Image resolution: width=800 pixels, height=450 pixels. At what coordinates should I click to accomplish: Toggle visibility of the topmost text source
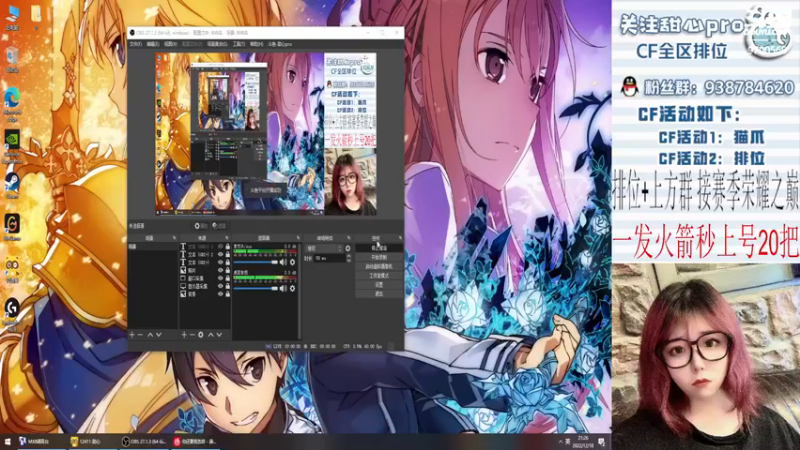[220, 246]
